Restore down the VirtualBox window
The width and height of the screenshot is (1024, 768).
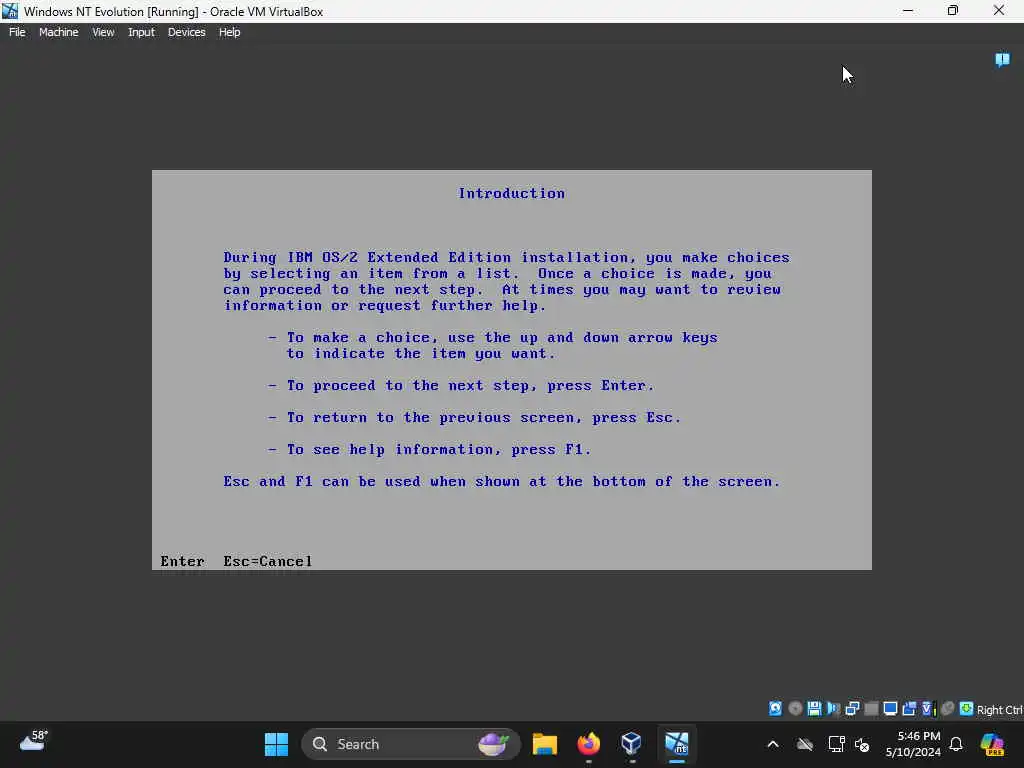[953, 10]
